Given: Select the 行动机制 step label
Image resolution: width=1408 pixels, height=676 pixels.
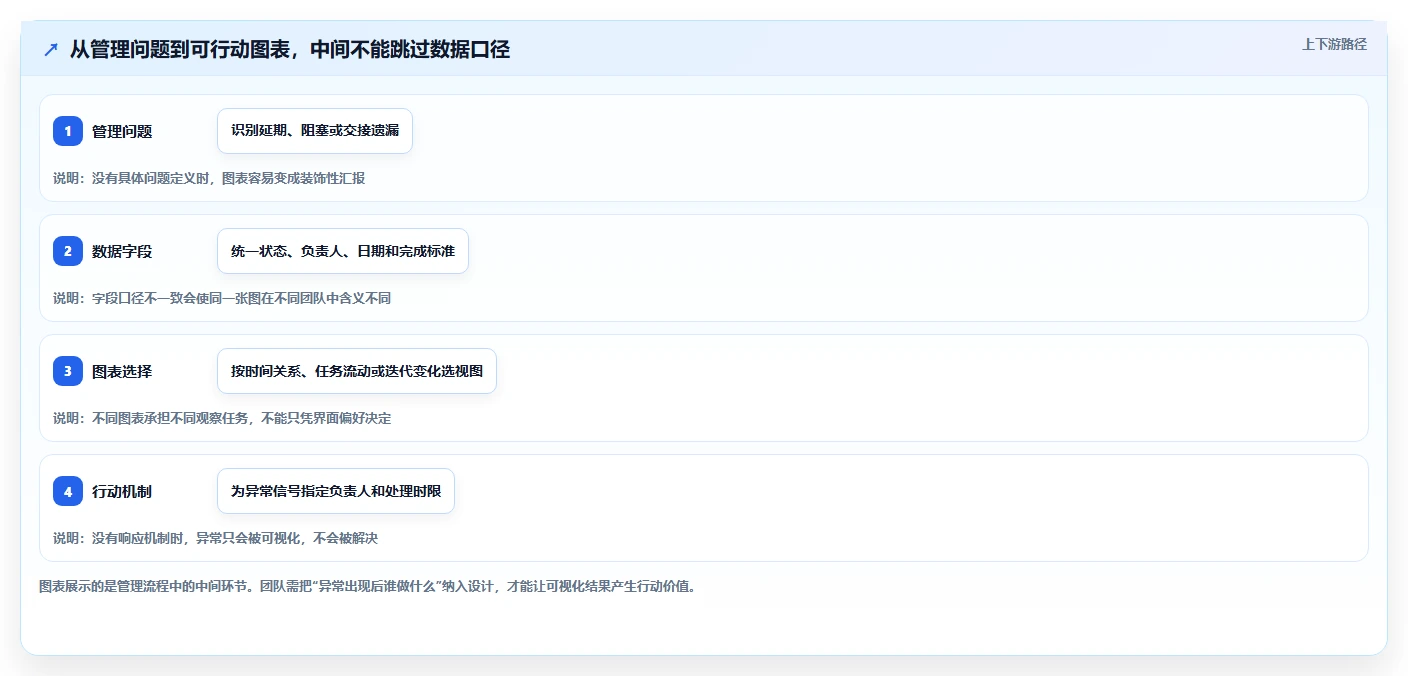Looking at the screenshot, I should click(122, 491).
